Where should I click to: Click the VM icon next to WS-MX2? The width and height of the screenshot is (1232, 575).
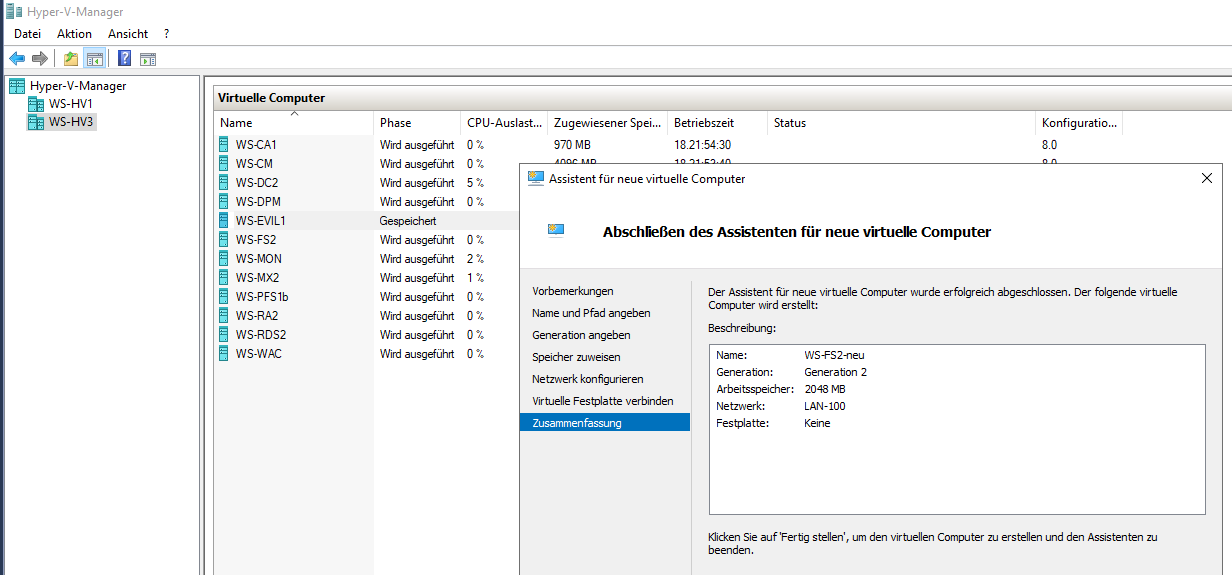[224, 277]
